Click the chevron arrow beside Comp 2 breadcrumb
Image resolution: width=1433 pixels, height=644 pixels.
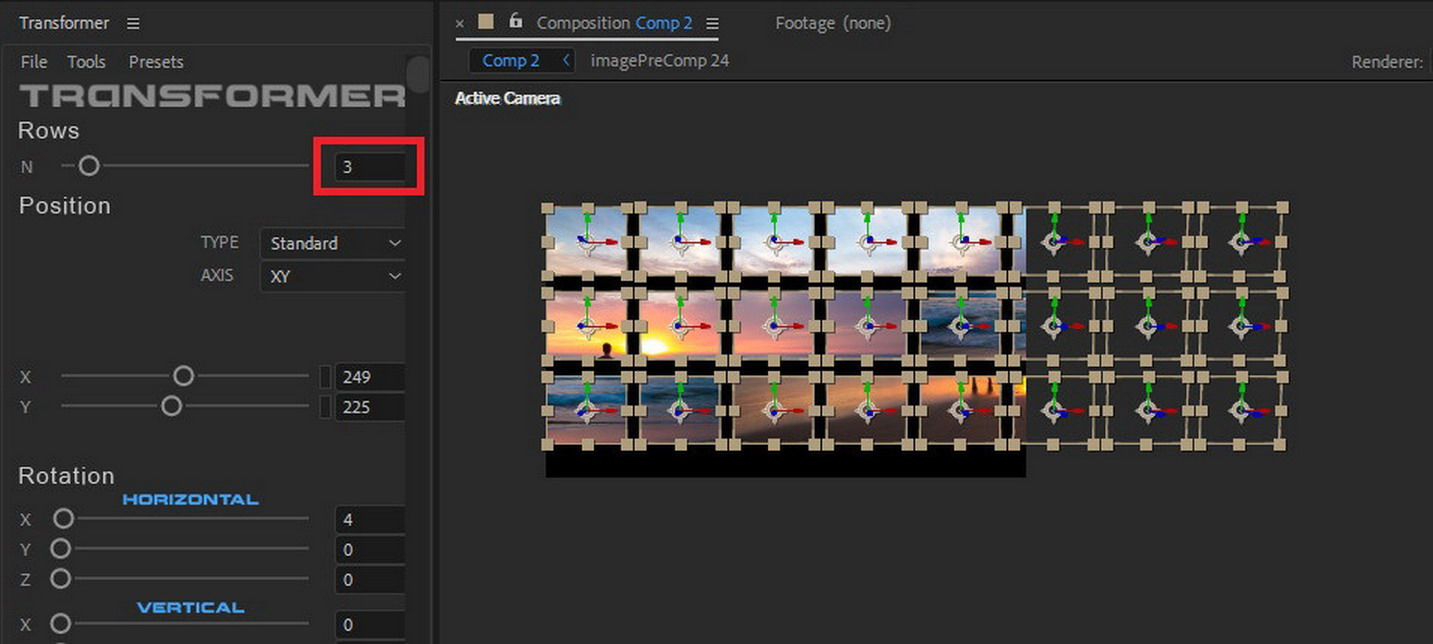(x=566, y=61)
